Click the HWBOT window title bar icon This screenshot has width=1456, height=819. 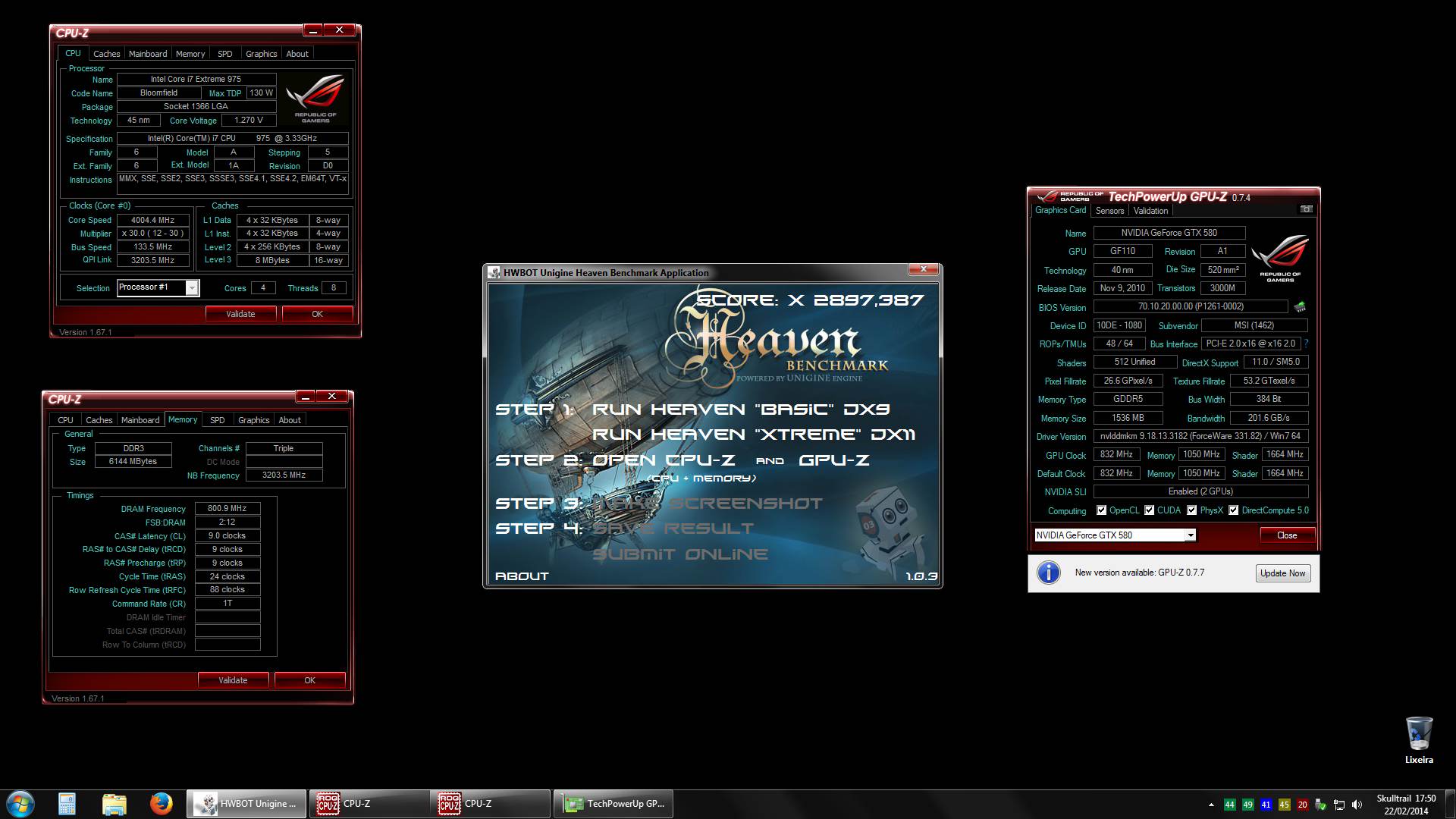pos(494,273)
